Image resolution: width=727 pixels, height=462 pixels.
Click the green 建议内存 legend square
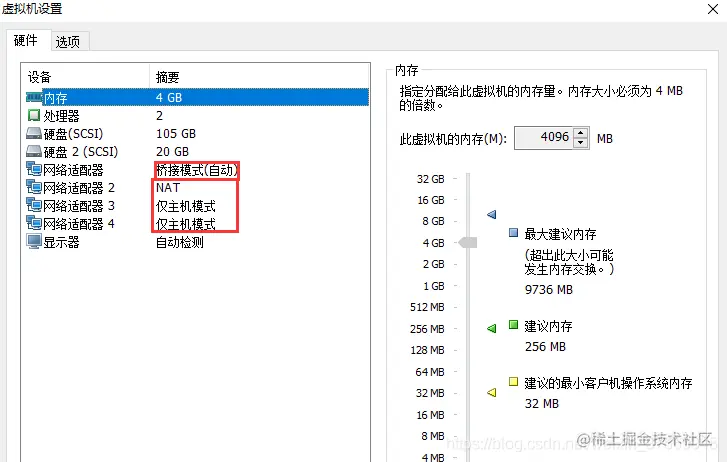pos(513,325)
